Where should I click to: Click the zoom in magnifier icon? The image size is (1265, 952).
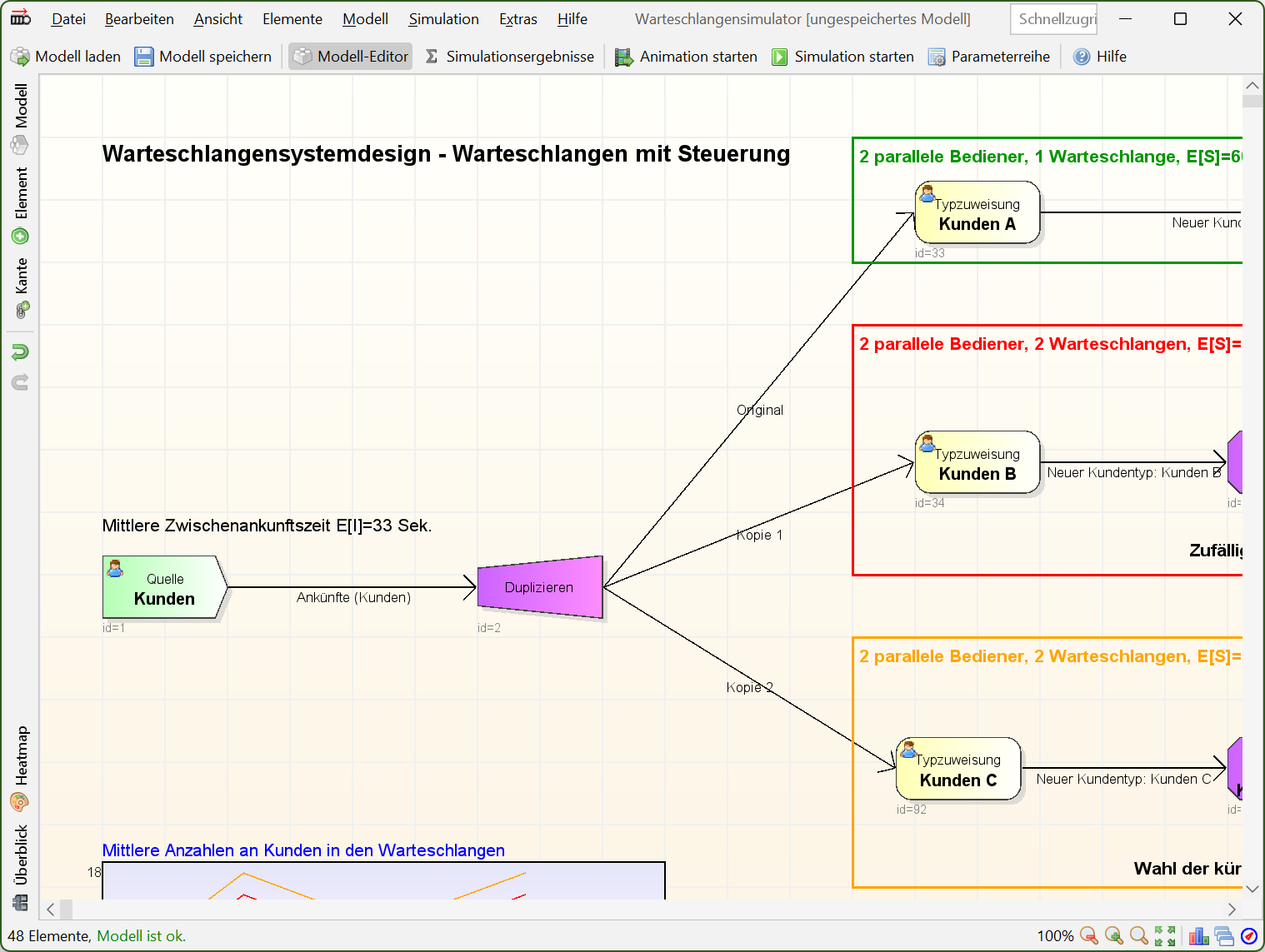(1114, 936)
